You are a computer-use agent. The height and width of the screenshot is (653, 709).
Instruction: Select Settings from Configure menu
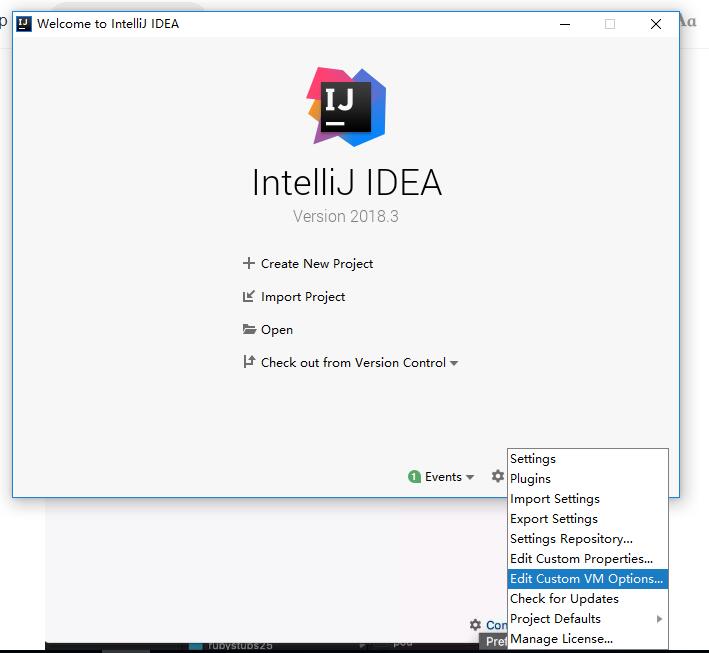click(x=587, y=459)
